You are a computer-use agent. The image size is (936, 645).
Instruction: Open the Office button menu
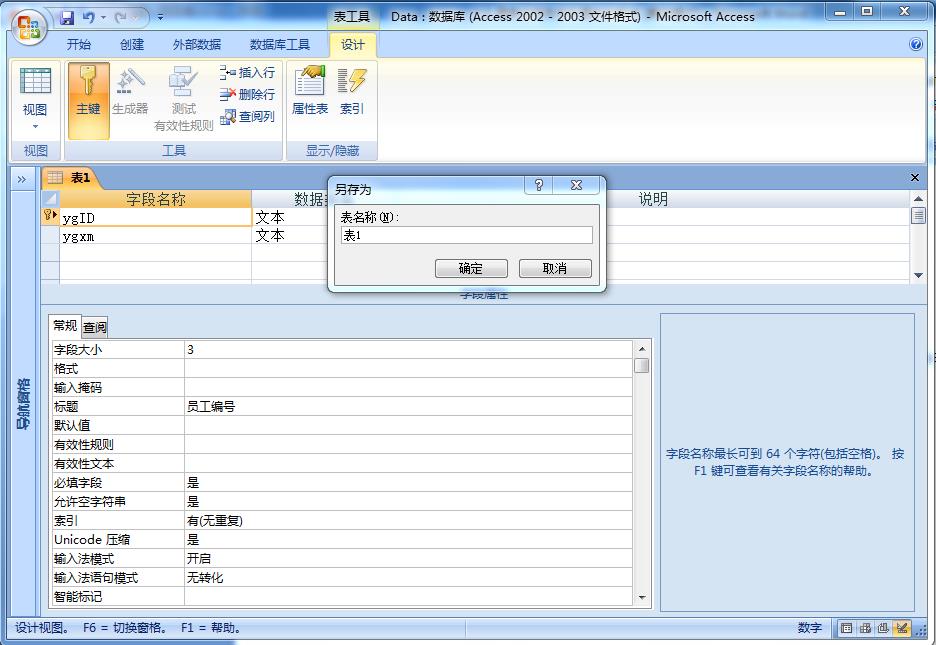point(30,26)
